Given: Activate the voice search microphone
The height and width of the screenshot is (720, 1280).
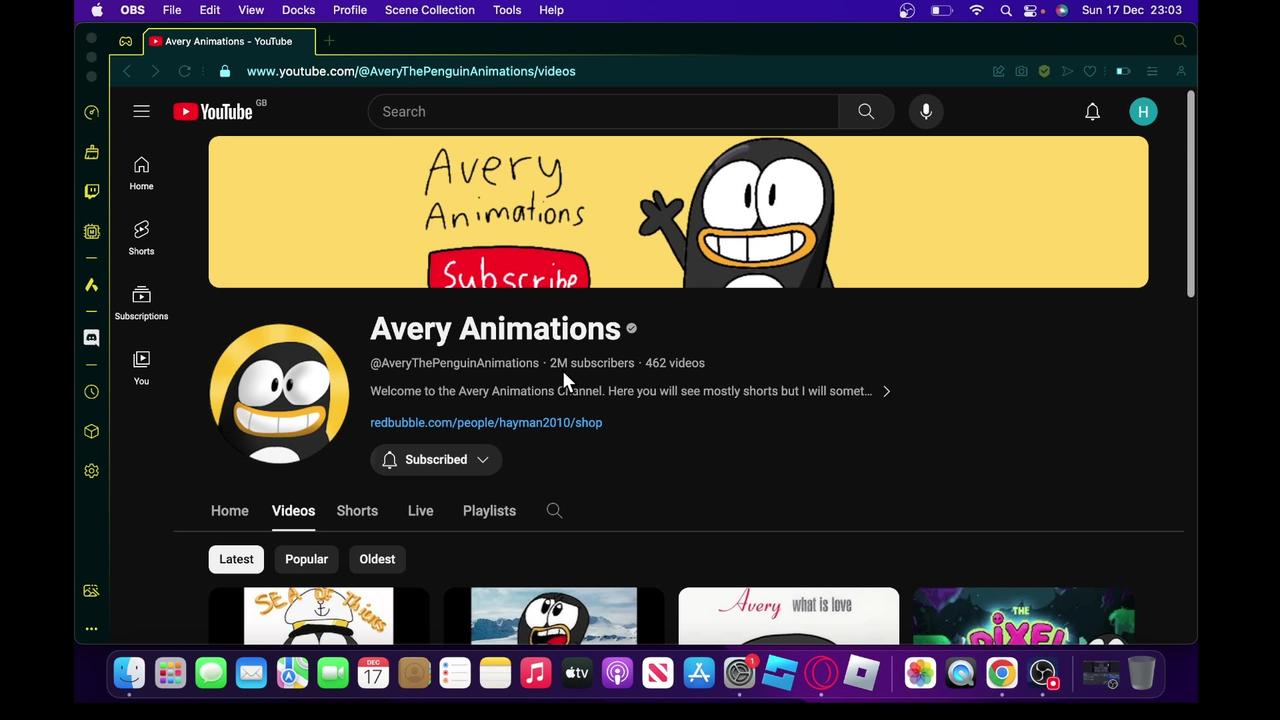Looking at the screenshot, I should pyautogui.click(x=925, y=111).
